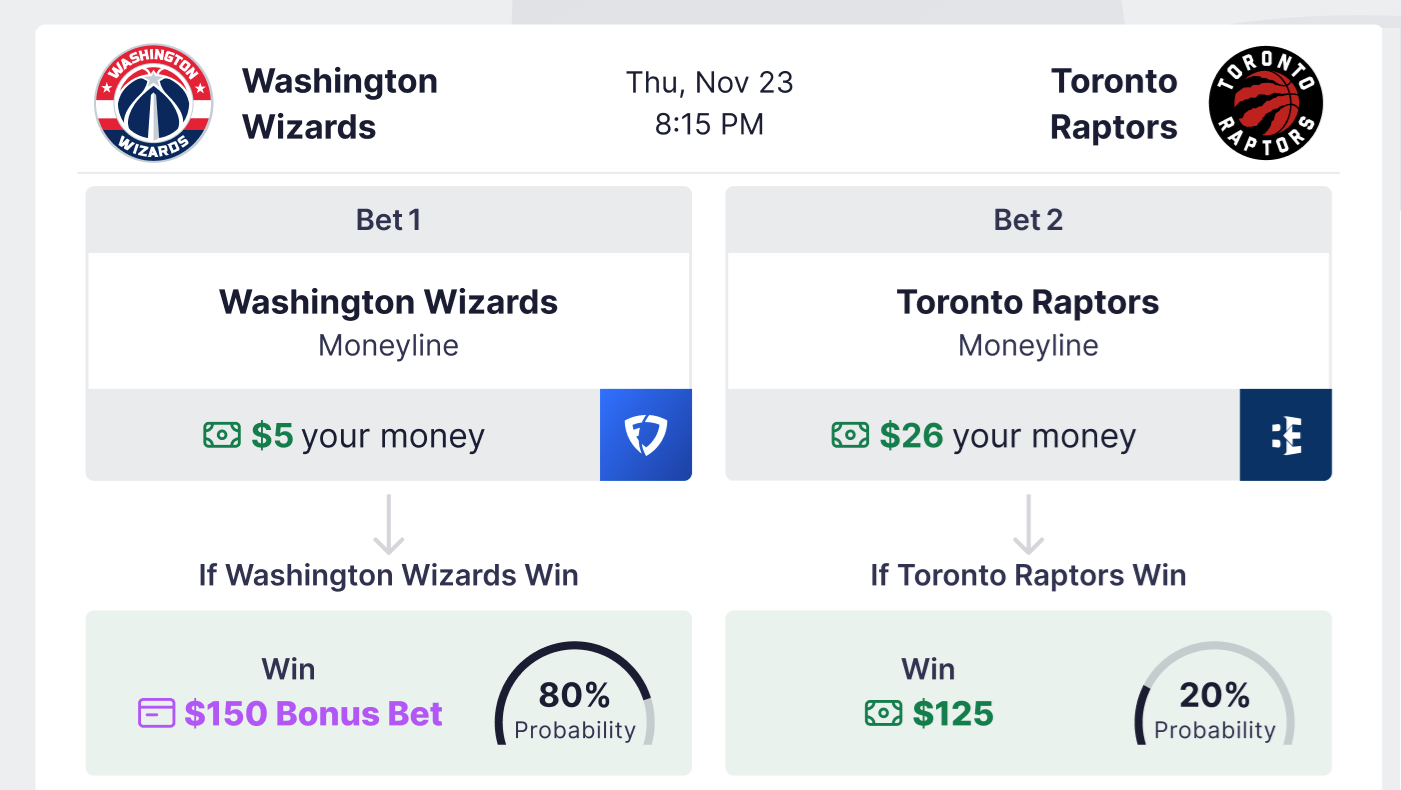
Task: Click the Washington Wizards Moneyline bet
Action: click(389, 321)
